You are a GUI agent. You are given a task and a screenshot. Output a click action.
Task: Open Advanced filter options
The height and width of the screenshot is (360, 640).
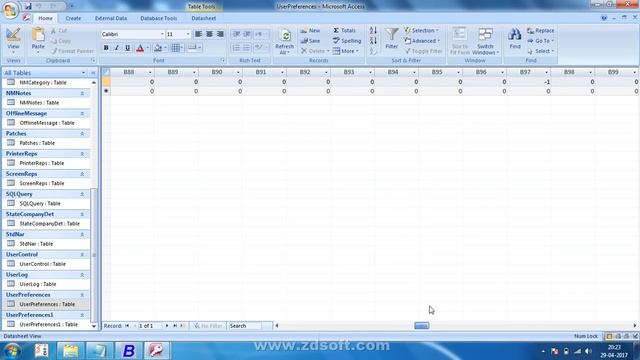422,41
